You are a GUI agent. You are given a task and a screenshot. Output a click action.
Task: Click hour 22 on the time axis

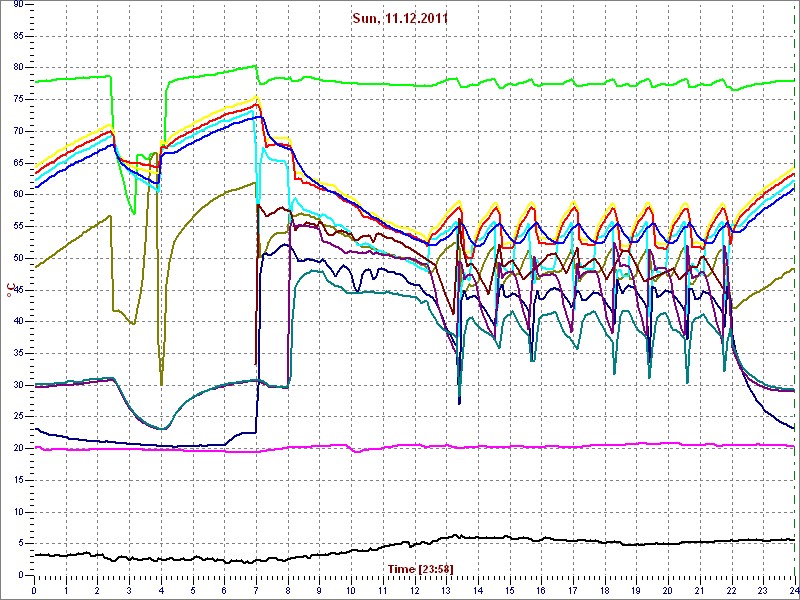click(732, 590)
